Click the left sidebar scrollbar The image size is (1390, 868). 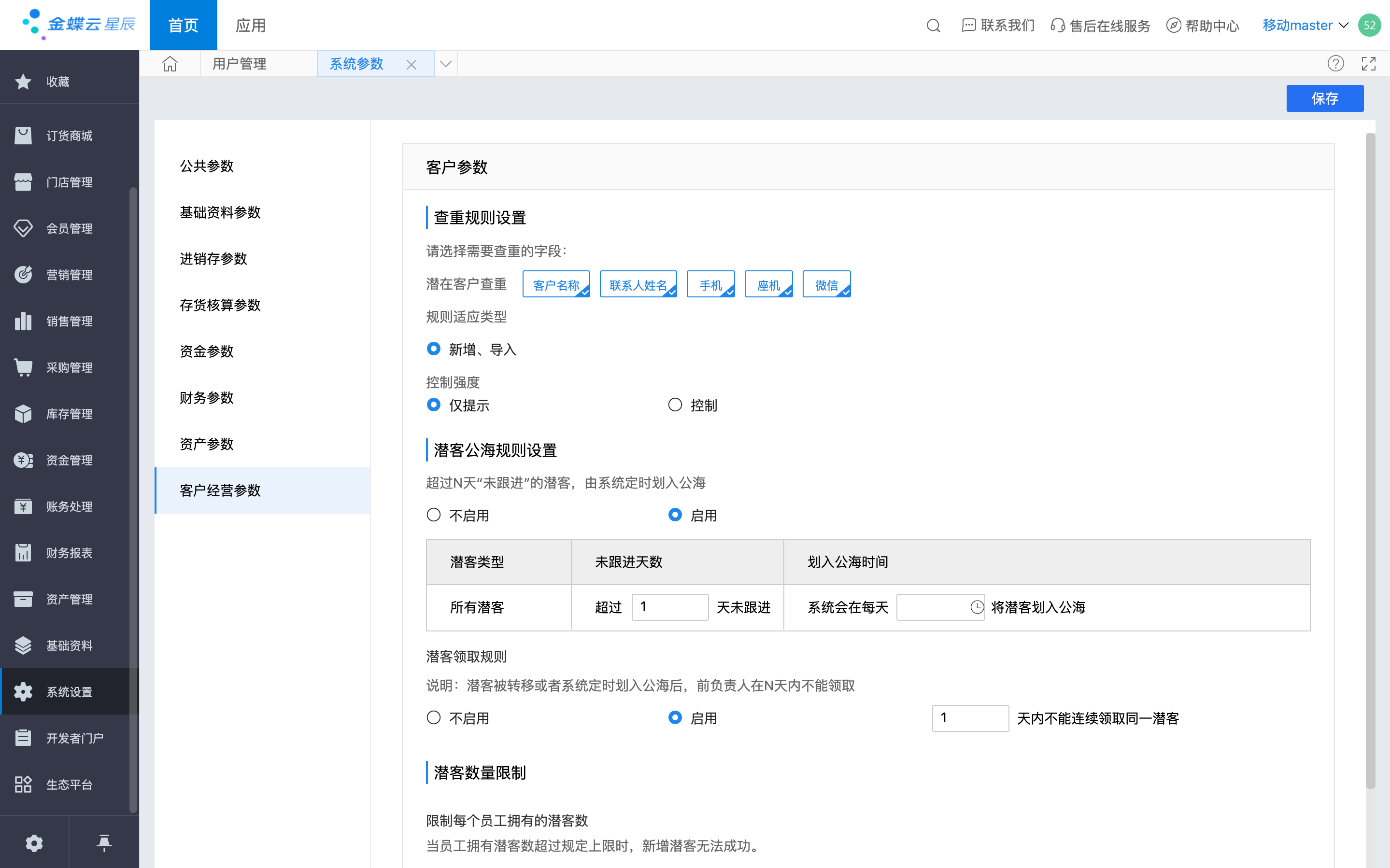click(133, 500)
